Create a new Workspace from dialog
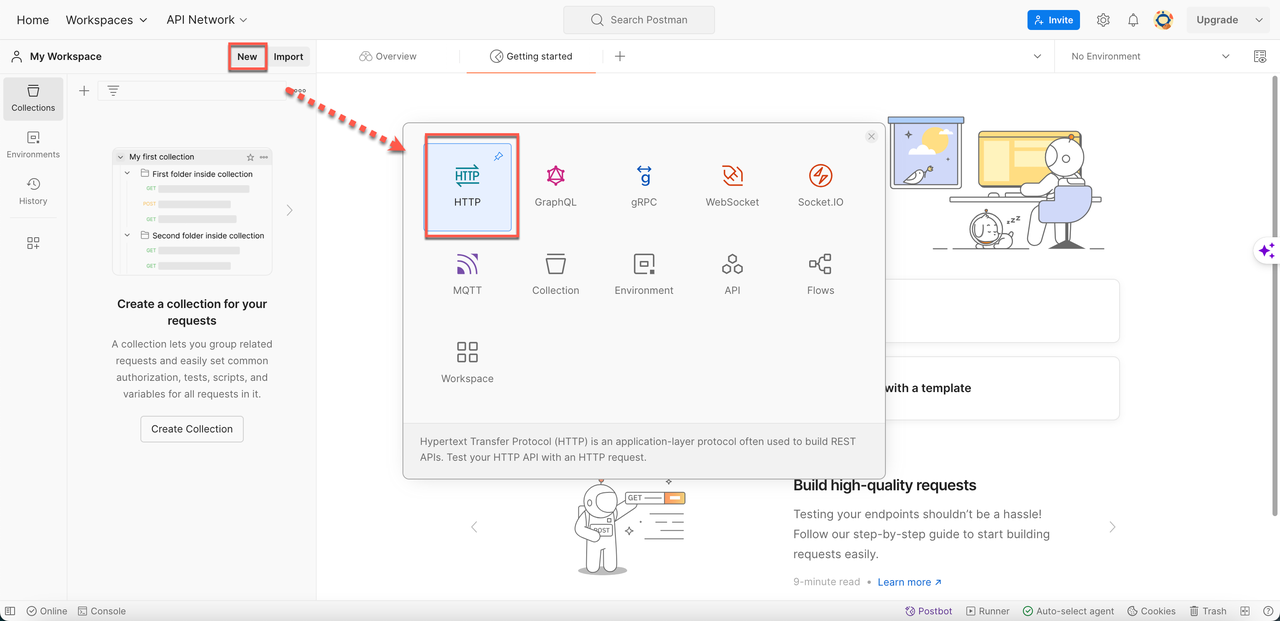The image size is (1280, 621). pyautogui.click(x=467, y=363)
